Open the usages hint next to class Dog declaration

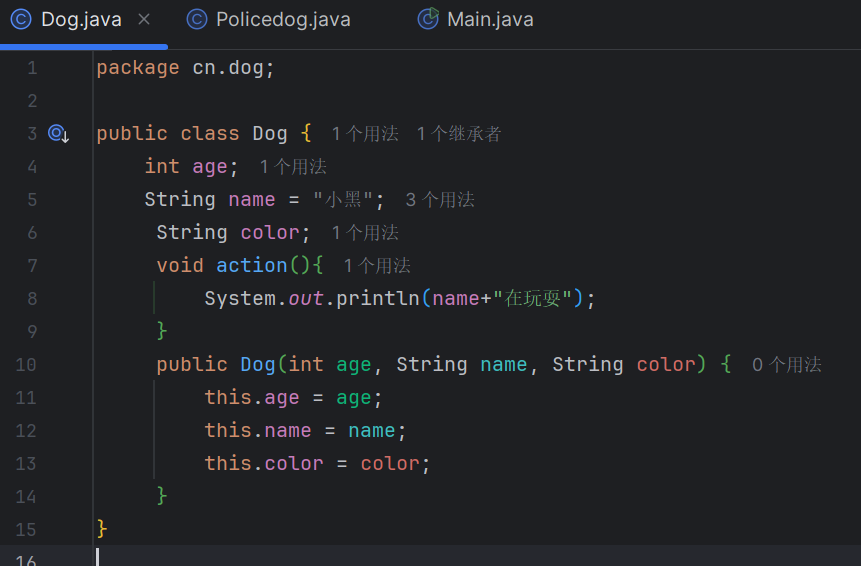[365, 134]
